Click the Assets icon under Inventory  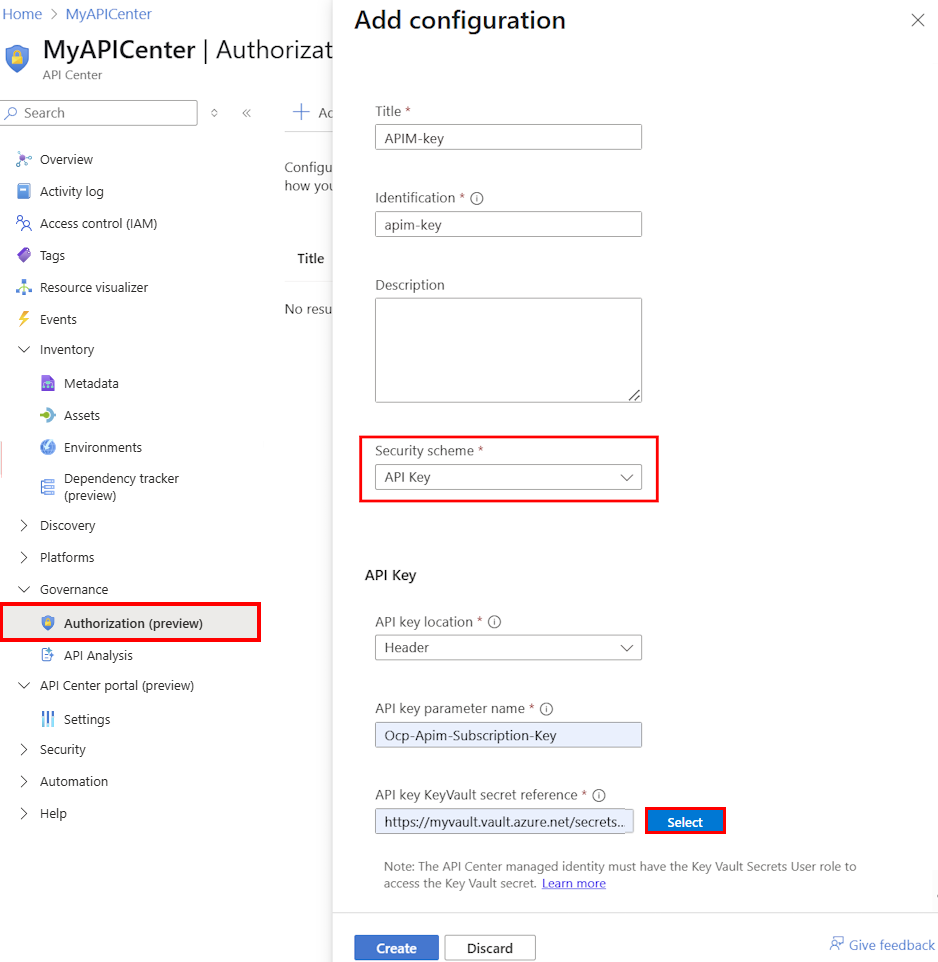pyautogui.click(x=48, y=415)
